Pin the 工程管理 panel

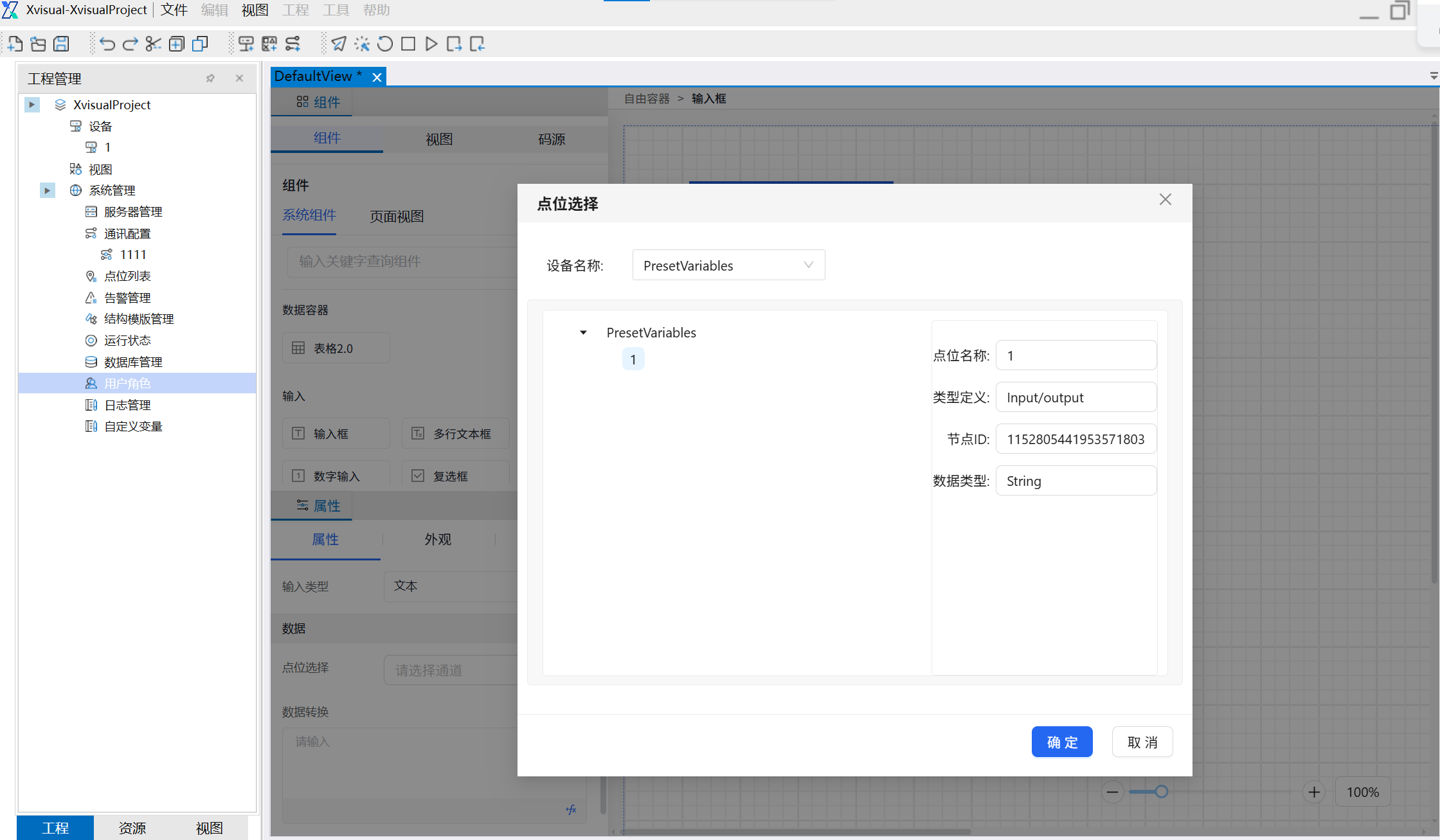210,78
